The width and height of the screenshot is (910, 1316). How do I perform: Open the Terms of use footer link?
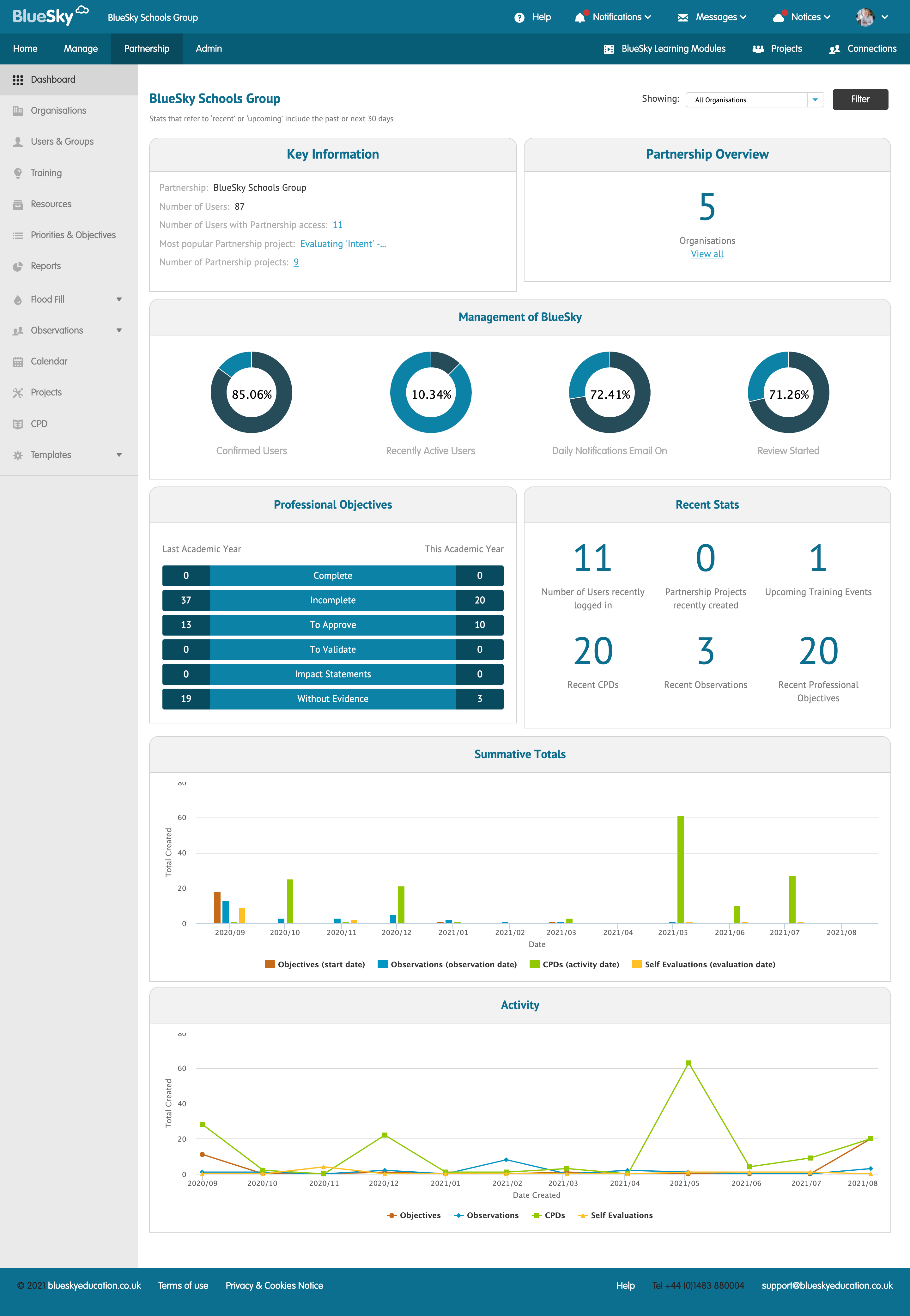(x=183, y=1285)
